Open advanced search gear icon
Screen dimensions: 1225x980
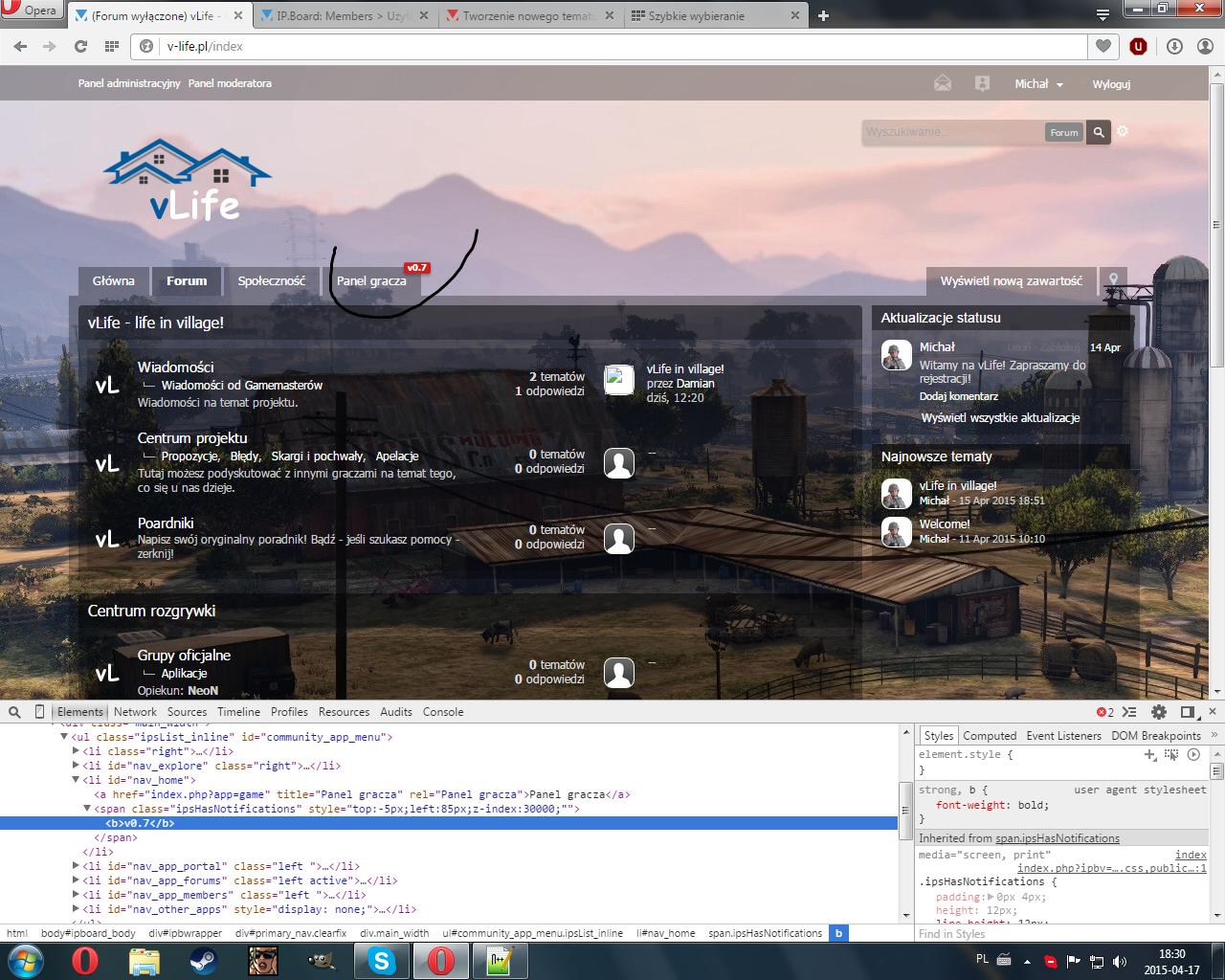1123,131
